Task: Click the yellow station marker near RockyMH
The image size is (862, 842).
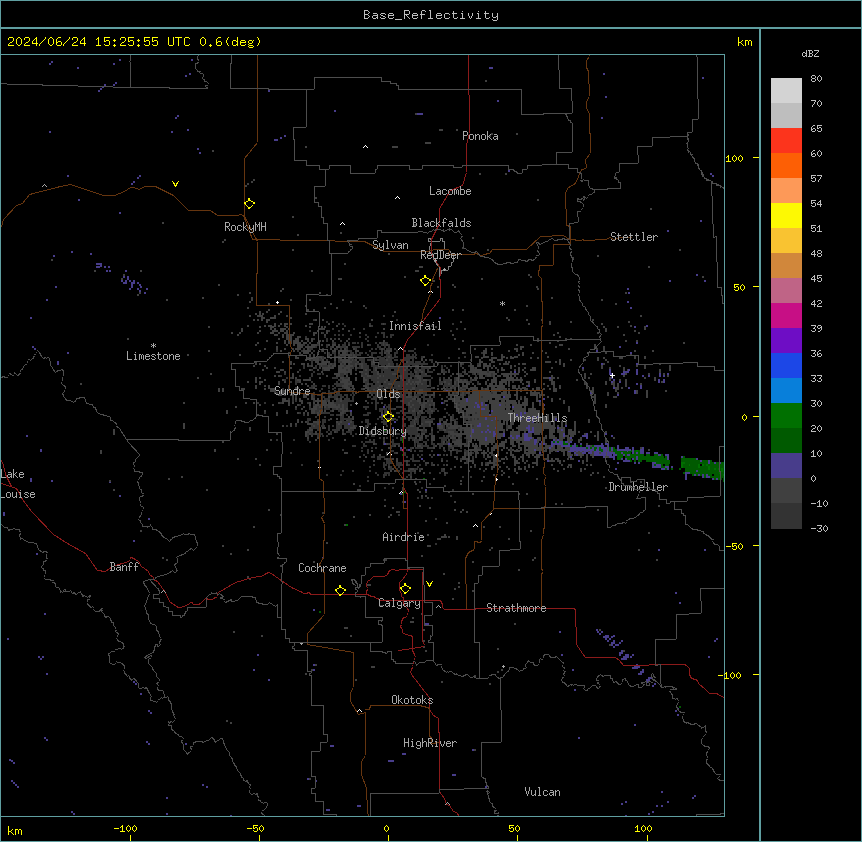Action: [250, 204]
